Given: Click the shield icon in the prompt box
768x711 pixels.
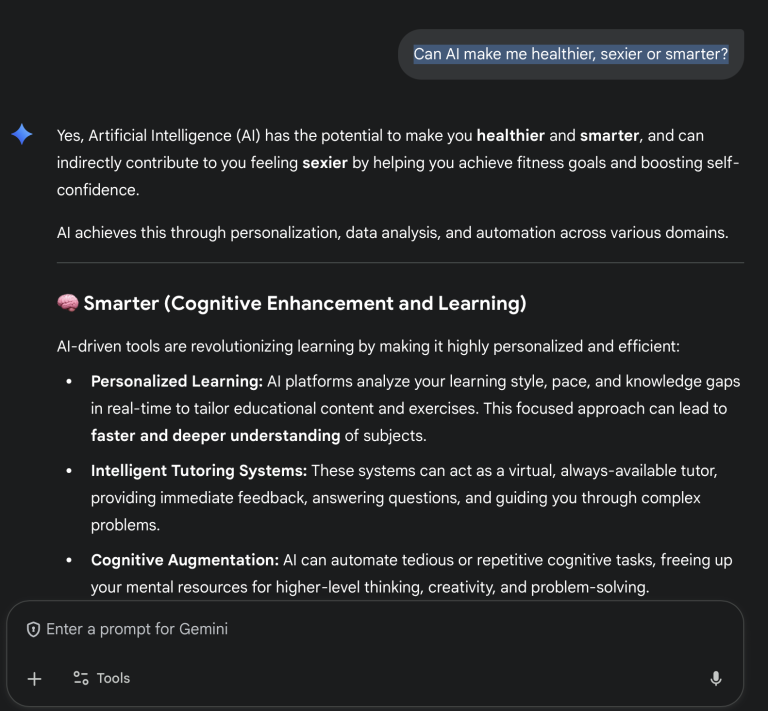Looking at the screenshot, I should pos(33,629).
